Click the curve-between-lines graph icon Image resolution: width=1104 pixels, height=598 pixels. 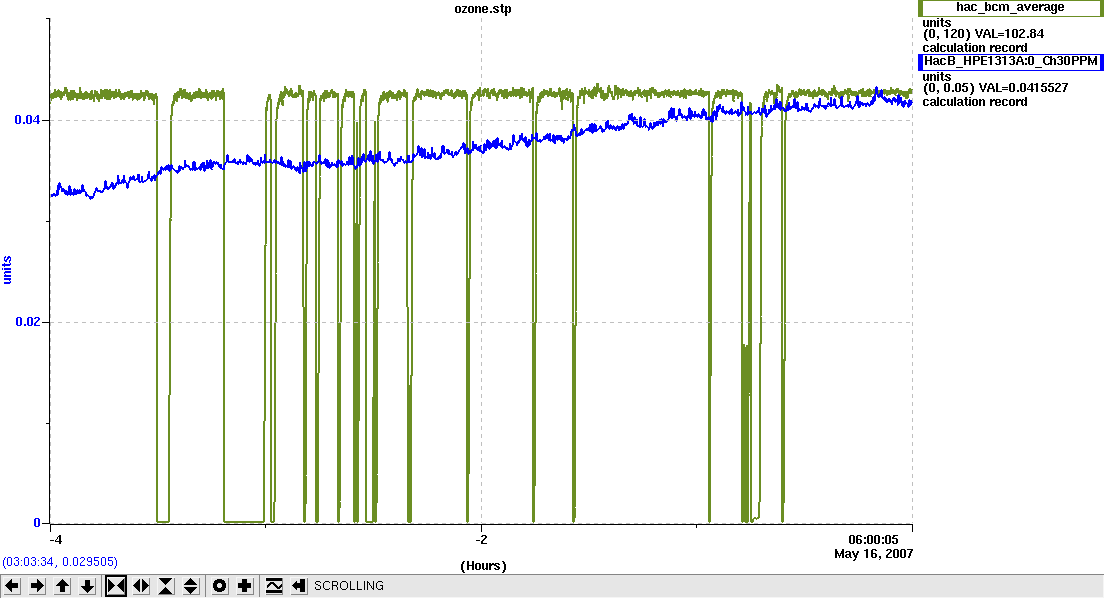coord(274,586)
